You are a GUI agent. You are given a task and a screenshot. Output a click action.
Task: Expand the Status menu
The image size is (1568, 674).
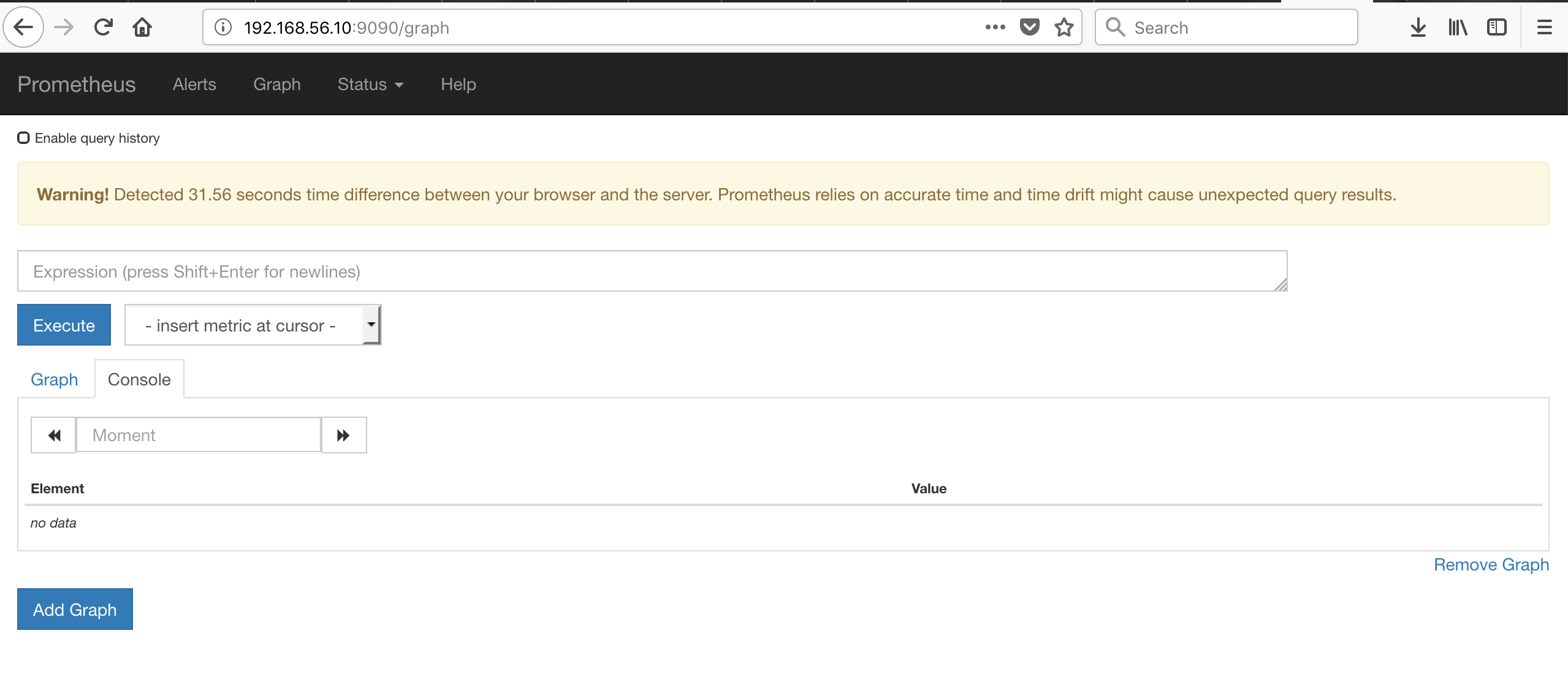coord(370,84)
